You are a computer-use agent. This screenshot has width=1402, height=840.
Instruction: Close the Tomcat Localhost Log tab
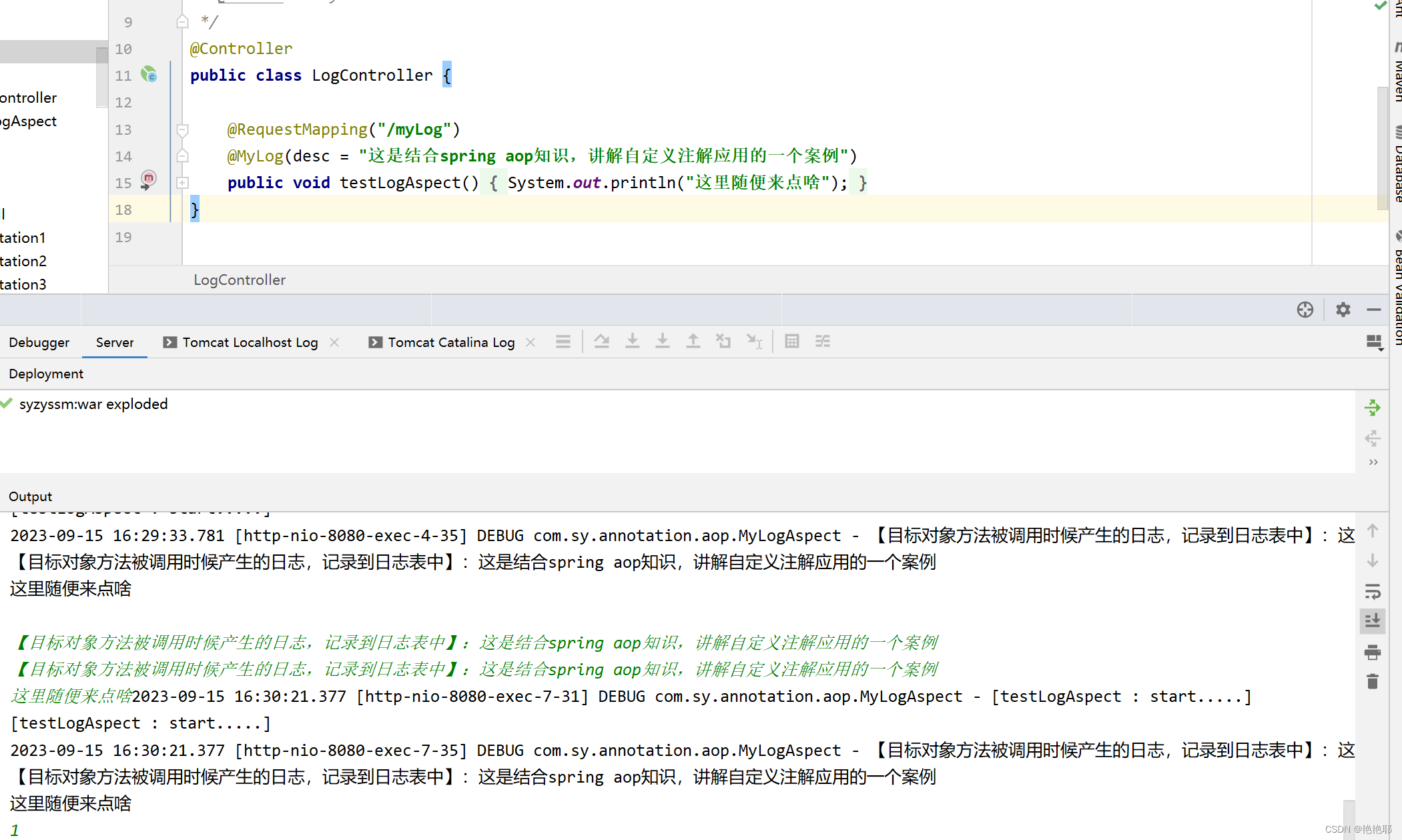coord(334,342)
